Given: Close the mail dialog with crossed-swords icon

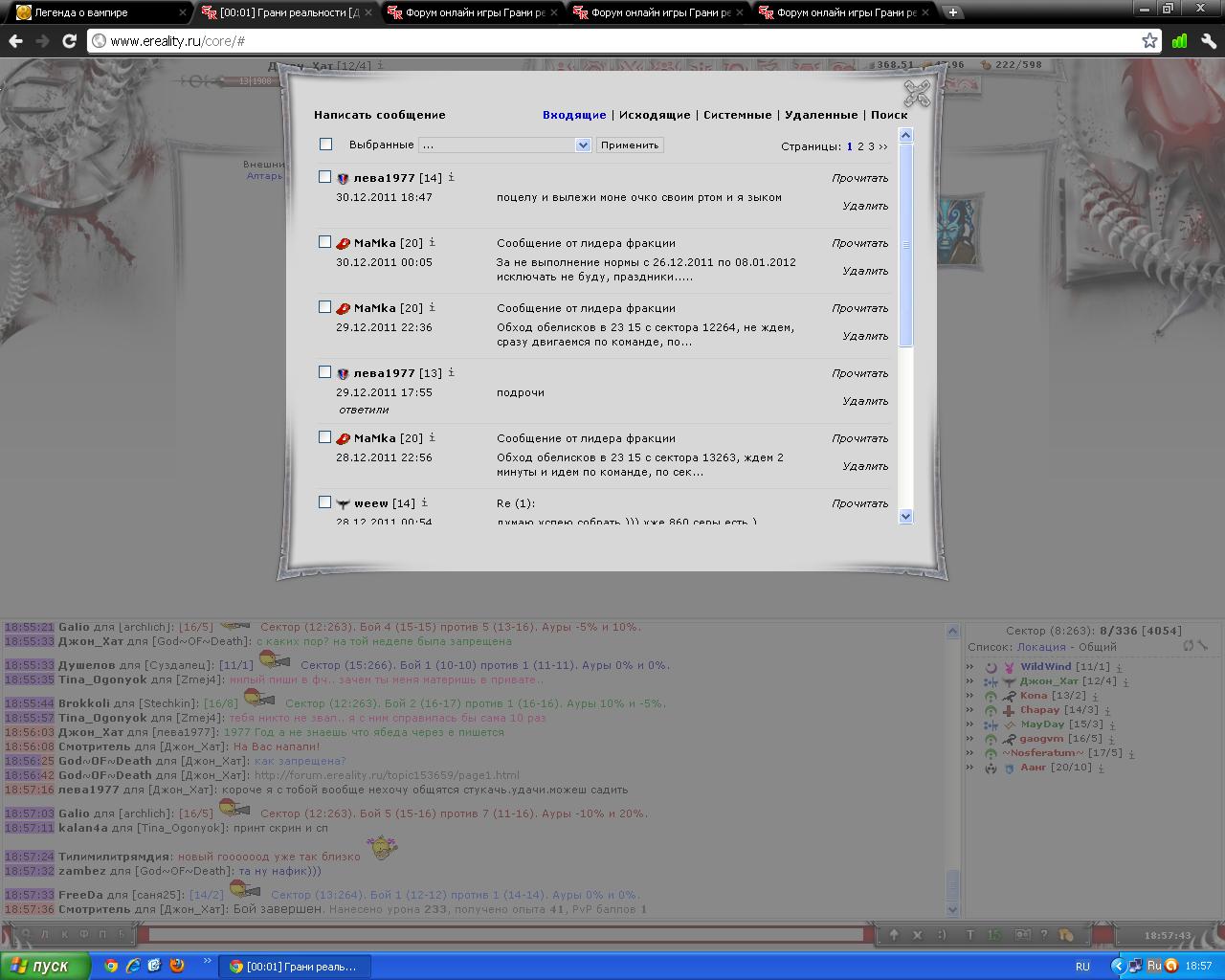Looking at the screenshot, I should coord(917,94).
